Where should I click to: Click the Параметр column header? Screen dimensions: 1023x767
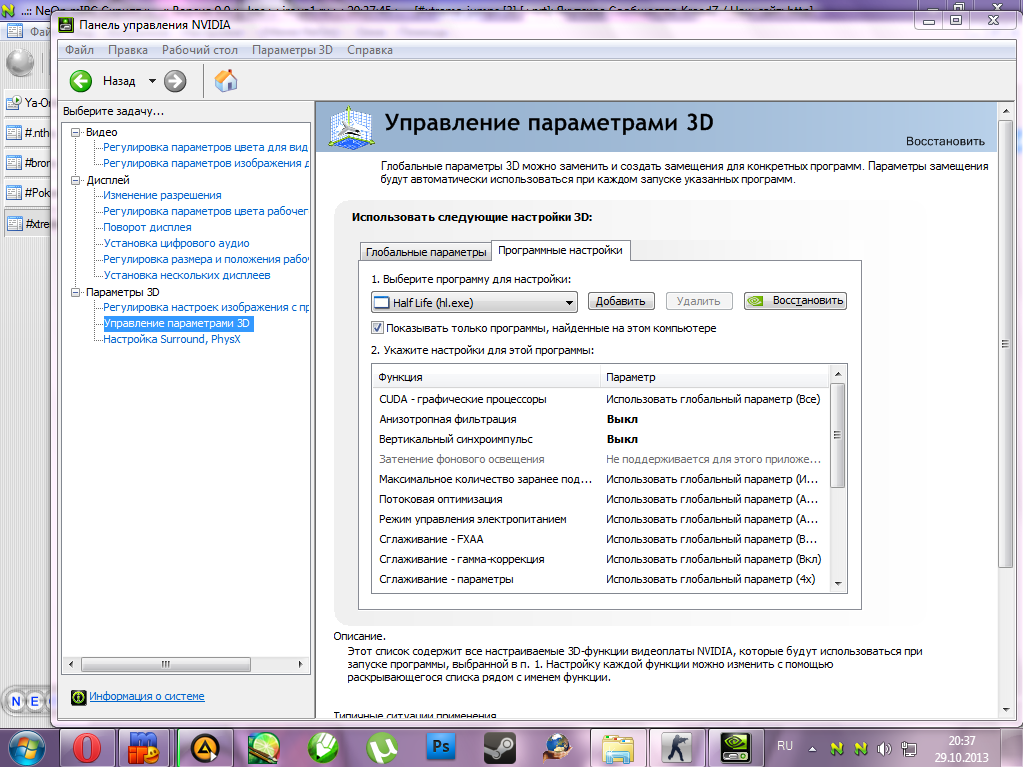coord(714,377)
